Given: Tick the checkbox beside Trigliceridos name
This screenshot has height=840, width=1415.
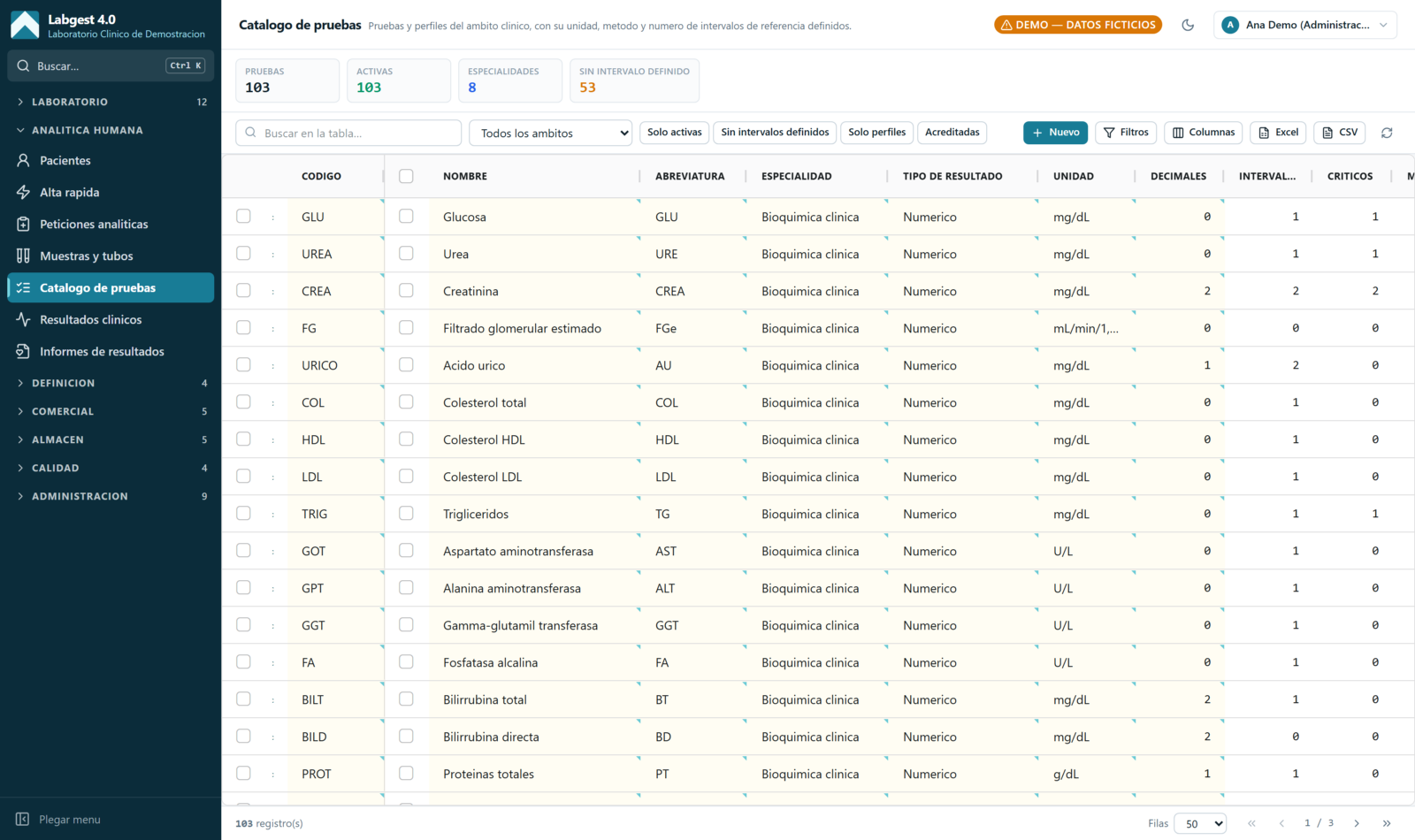Looking at the screenshot, I should tap(406, 513).
